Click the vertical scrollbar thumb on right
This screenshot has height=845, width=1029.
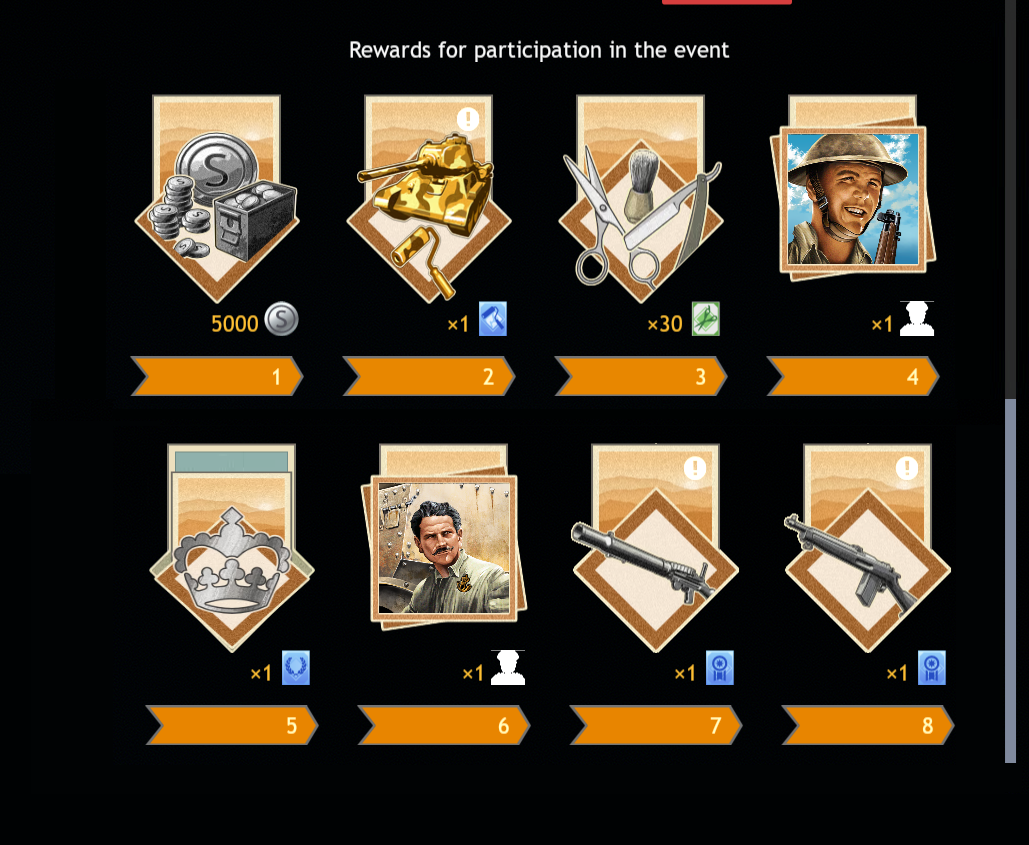coord(1011,581)
